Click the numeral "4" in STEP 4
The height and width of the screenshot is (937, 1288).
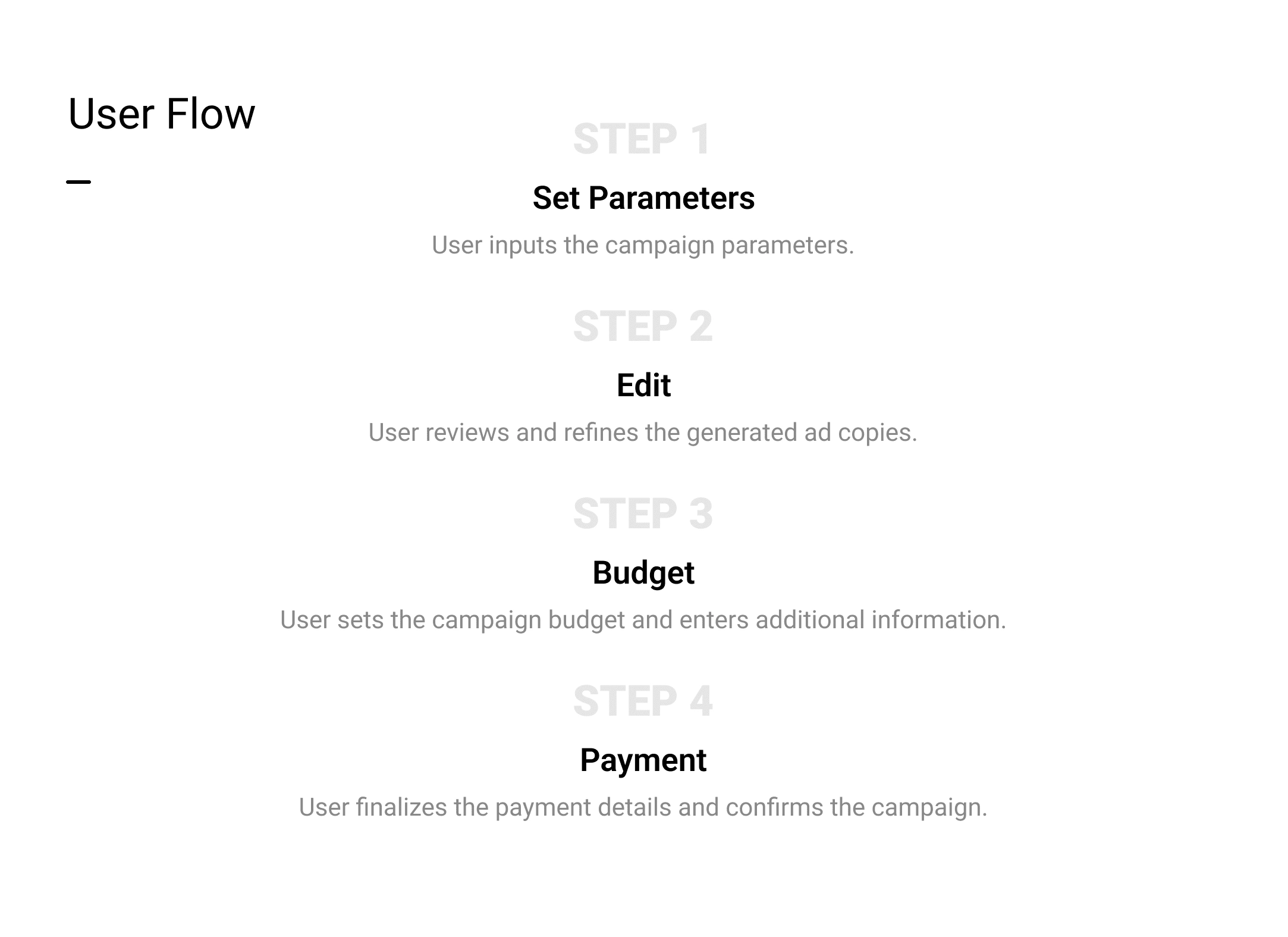pyautogui.click(x=701, y=702)
